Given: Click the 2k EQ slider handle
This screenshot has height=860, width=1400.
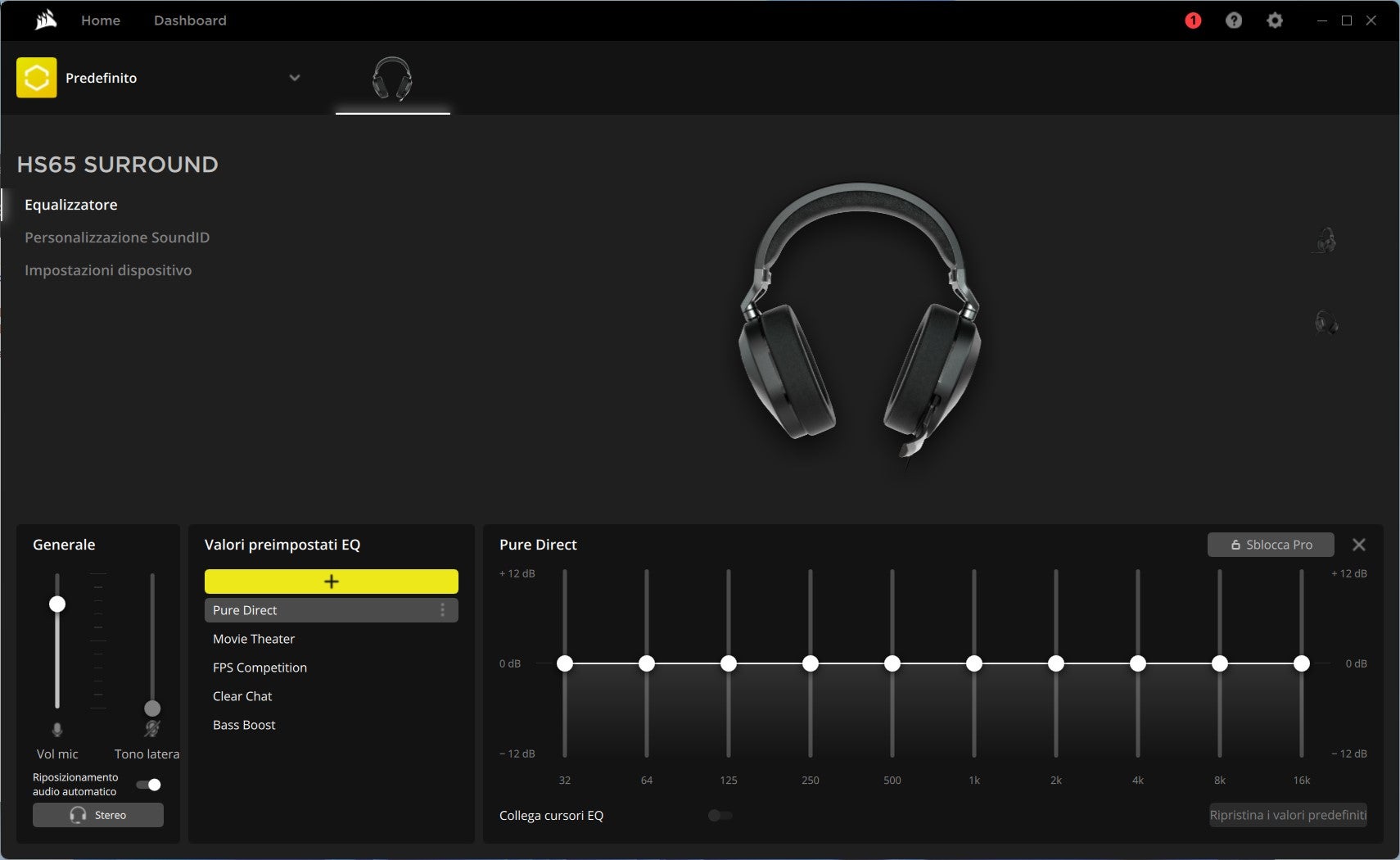Looking at the screenshot, I should pos(1056,663).
